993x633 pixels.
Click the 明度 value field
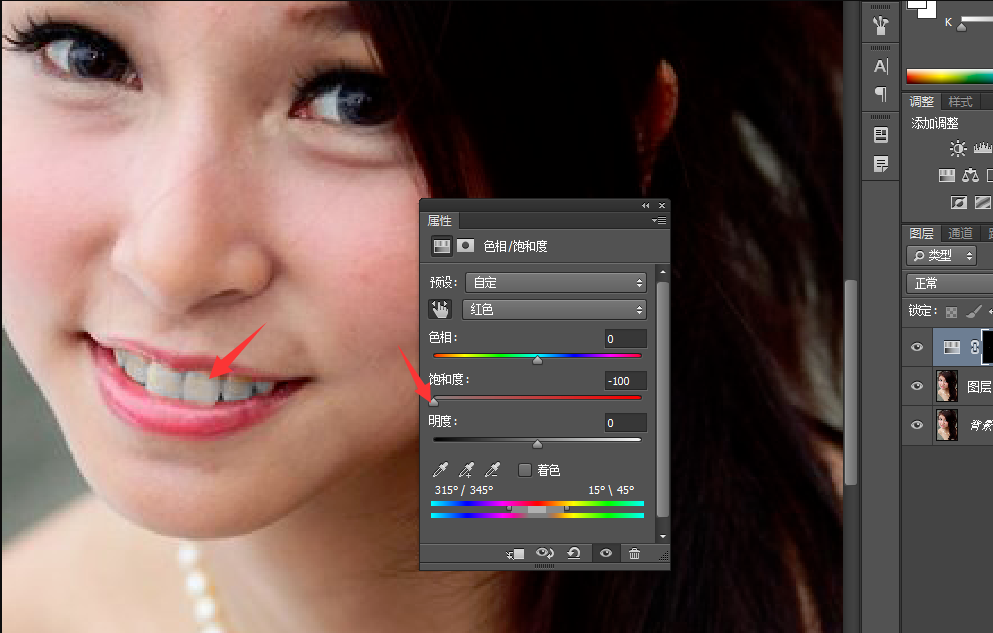625,423
